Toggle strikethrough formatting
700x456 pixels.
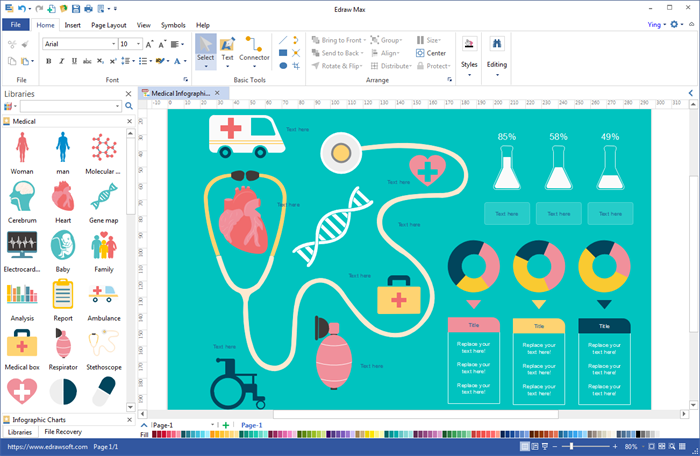point(87,61)
